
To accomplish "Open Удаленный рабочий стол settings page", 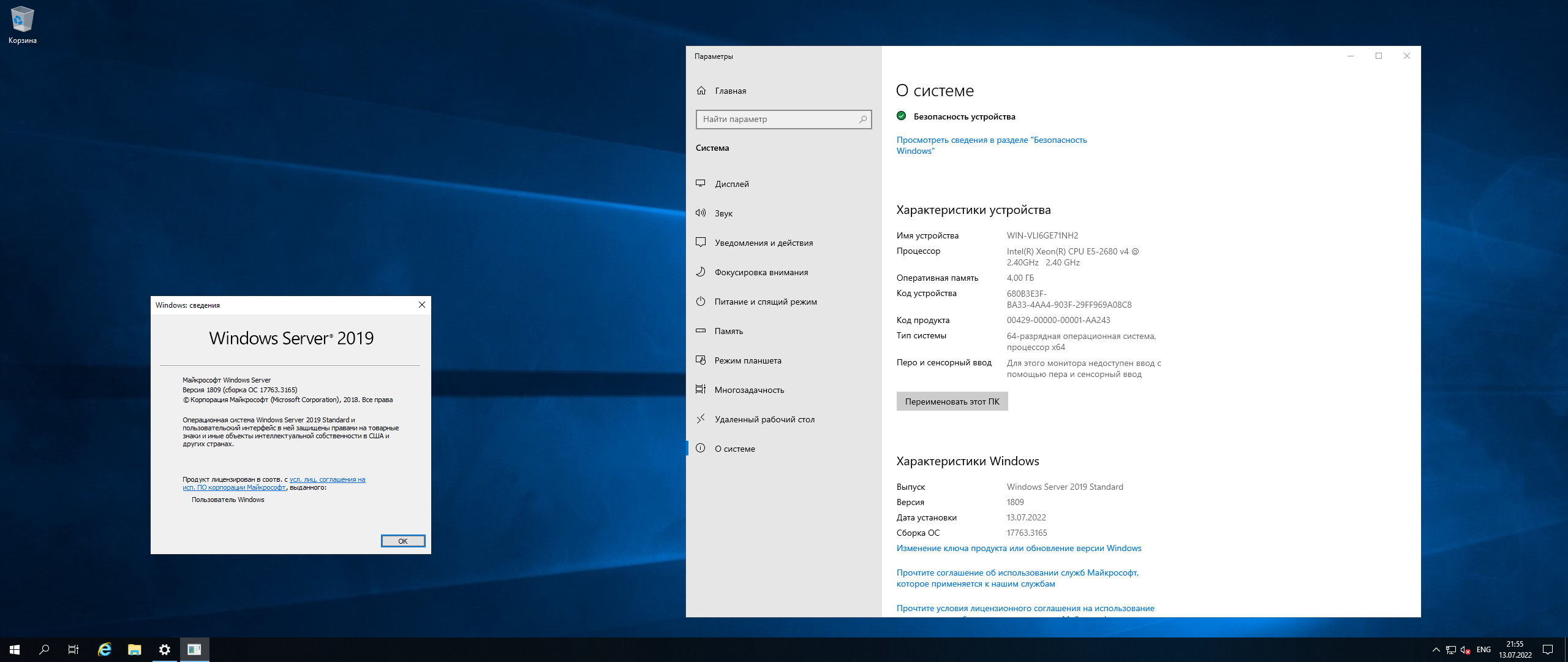I will click(784, 419).
